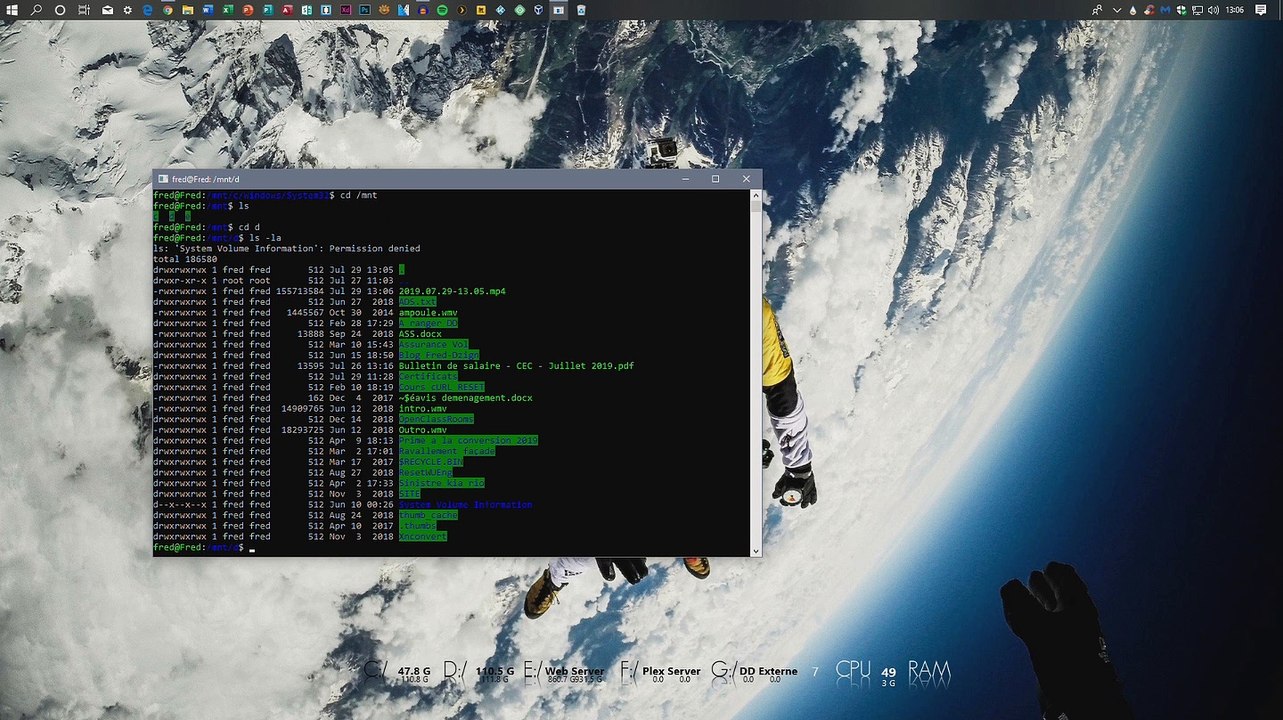The image size is (1283, 720).
Task: Click the 'Blog Fred-Dzign' directory name
Action: click(438, 355)
